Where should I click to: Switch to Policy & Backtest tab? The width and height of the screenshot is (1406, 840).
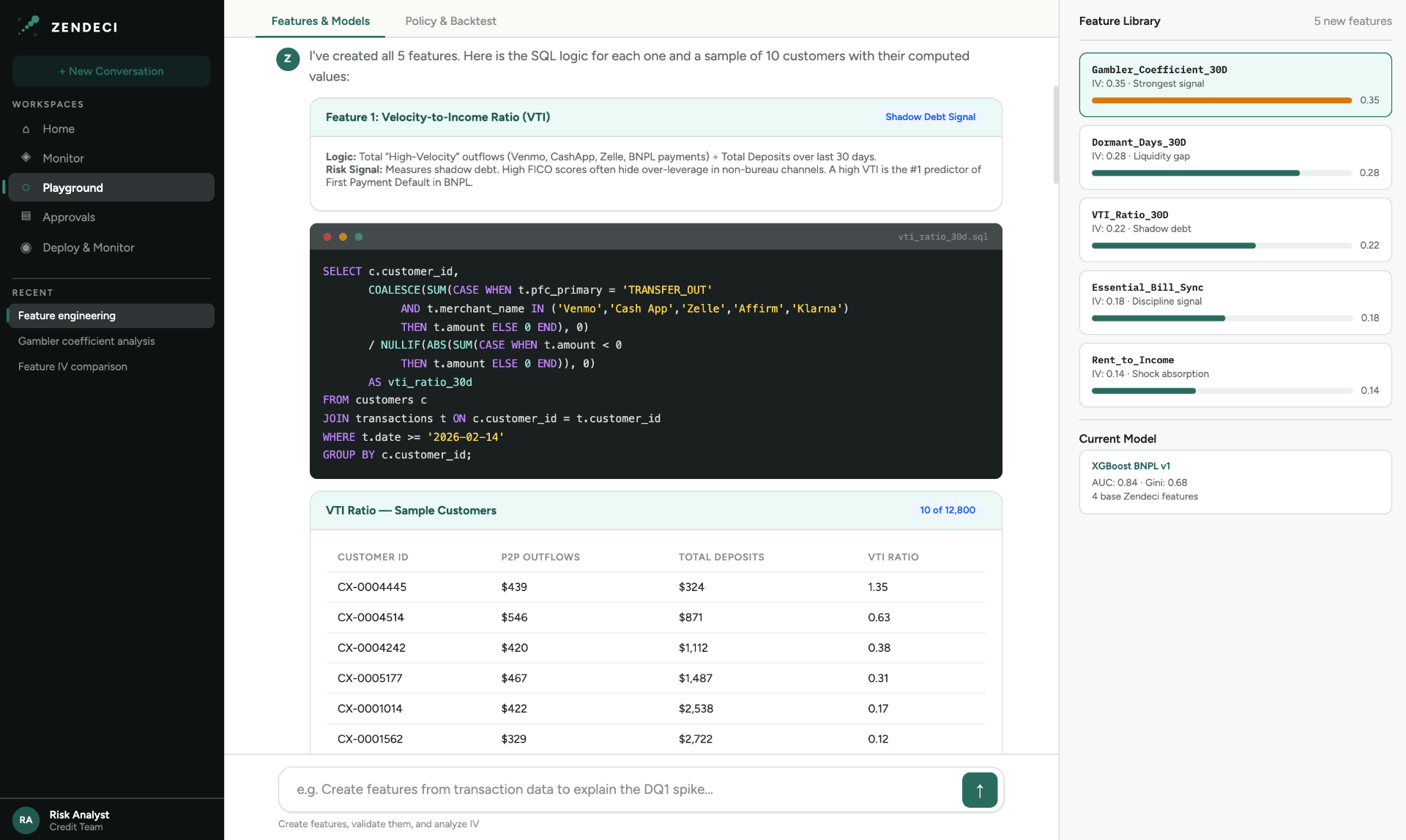450,21
